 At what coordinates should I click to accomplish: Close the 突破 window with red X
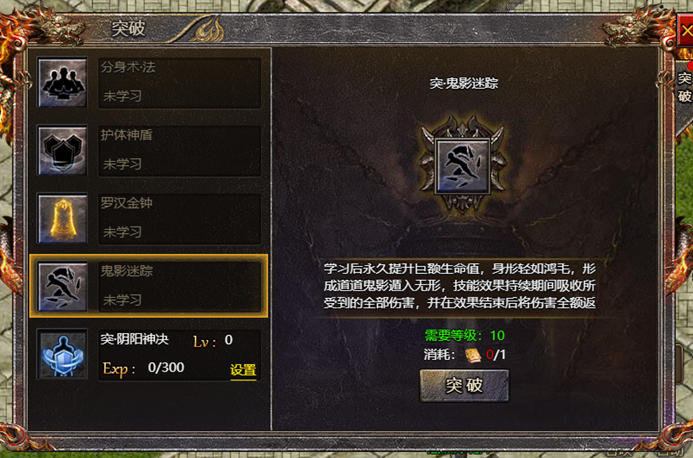[x=685, y=30]
